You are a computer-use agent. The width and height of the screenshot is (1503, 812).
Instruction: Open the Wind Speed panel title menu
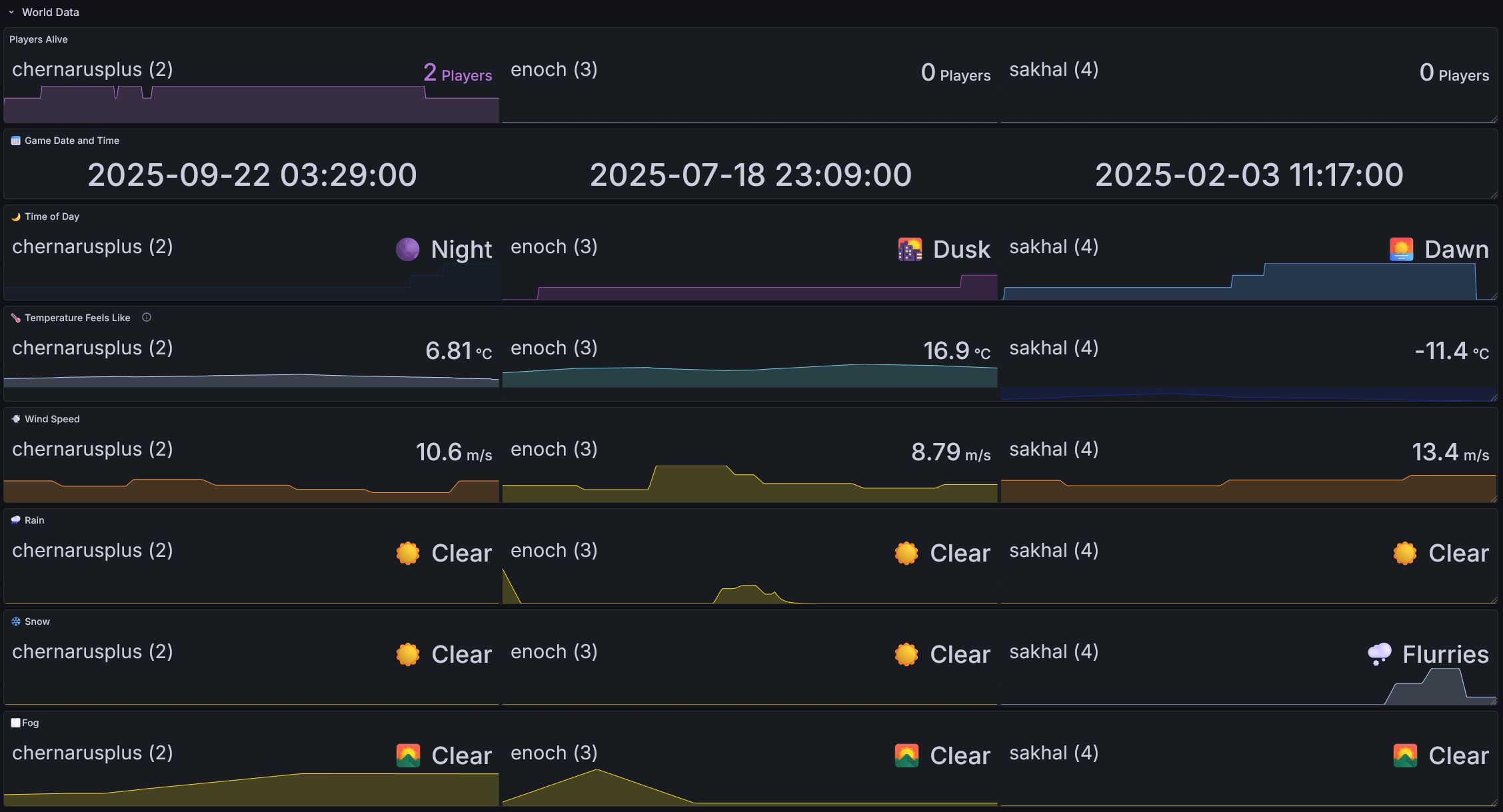pos(52,419)
